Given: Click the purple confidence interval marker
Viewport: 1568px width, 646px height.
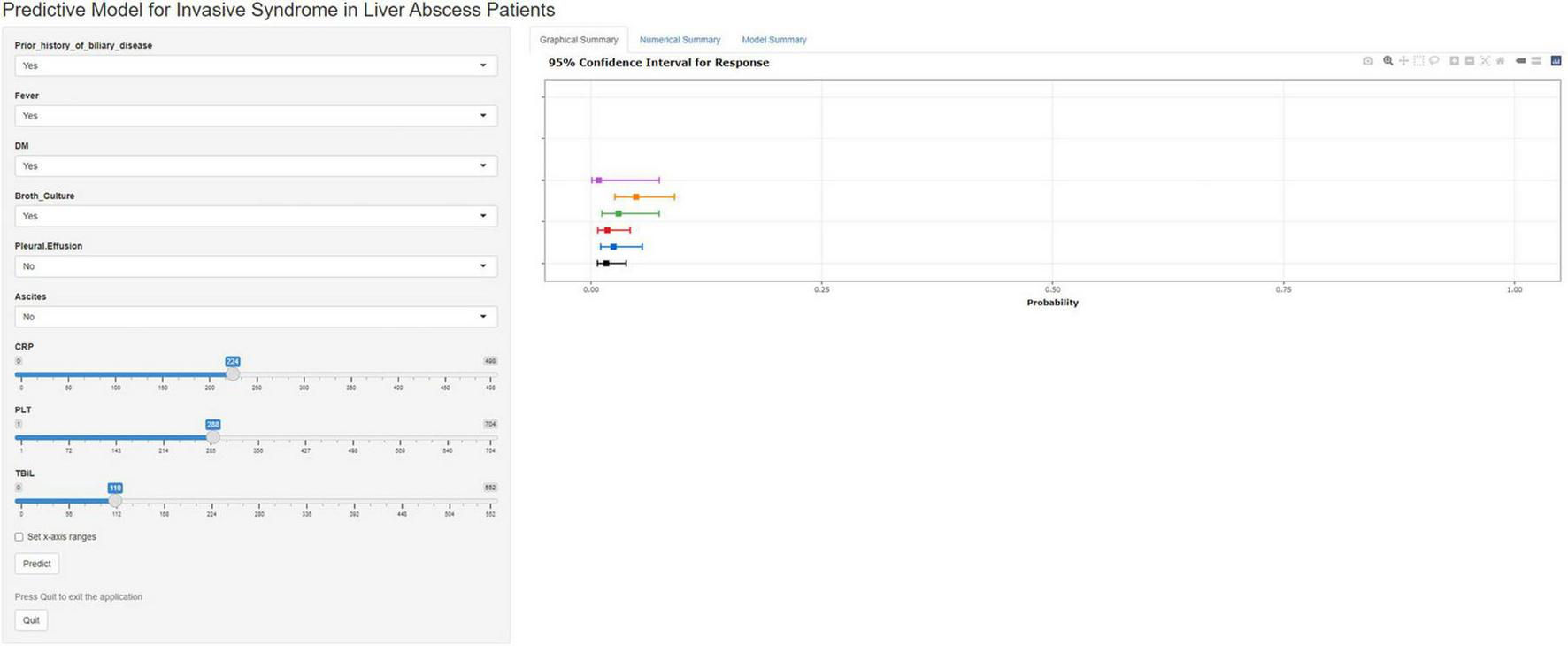Looking at the screenshot, I should click(599, 181).
